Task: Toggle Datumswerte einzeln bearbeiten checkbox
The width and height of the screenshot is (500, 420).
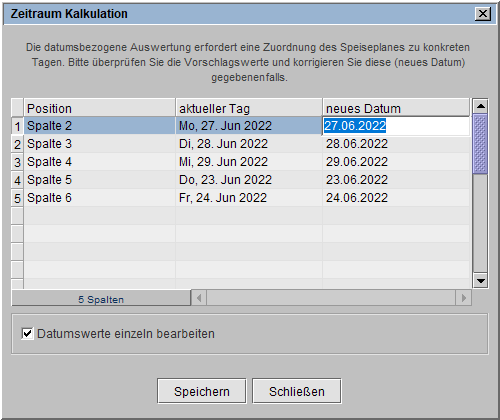Action: (x=27, y=334)
